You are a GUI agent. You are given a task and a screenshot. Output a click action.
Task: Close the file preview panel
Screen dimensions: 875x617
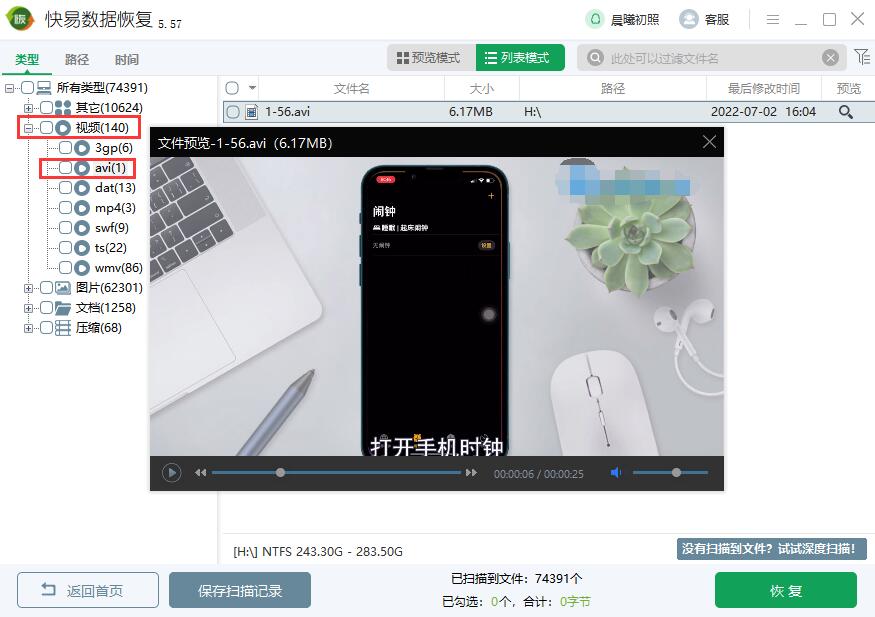click(709, 142)
